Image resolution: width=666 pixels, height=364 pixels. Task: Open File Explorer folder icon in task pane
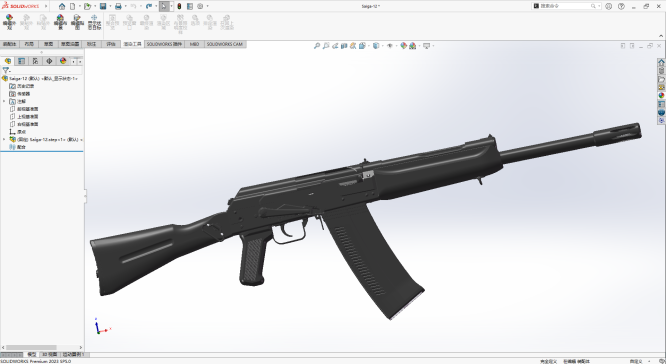tap(661, 79)
